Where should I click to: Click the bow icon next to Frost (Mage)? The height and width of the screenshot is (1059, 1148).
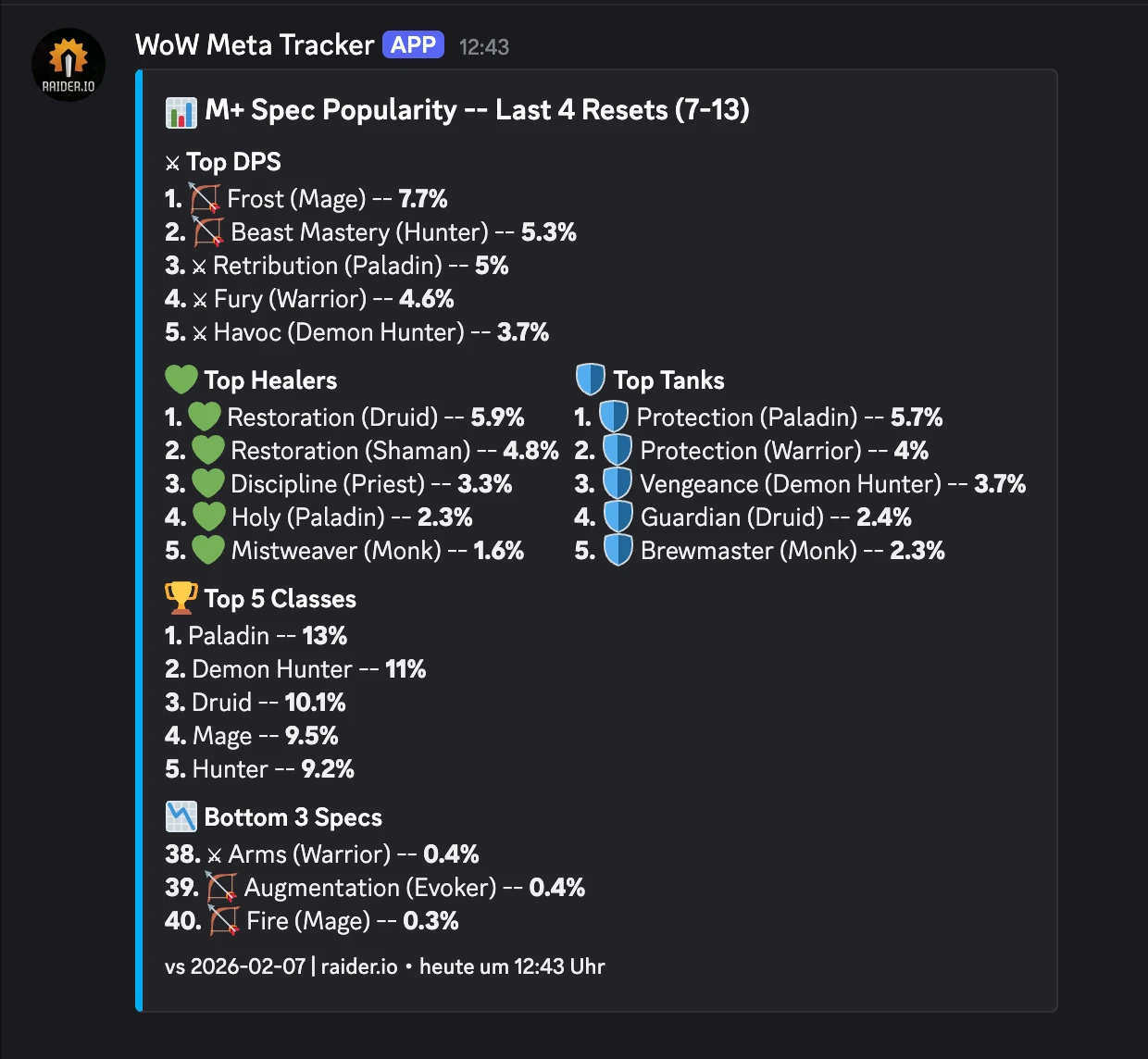pyautogui.click(x=205, y=199)
